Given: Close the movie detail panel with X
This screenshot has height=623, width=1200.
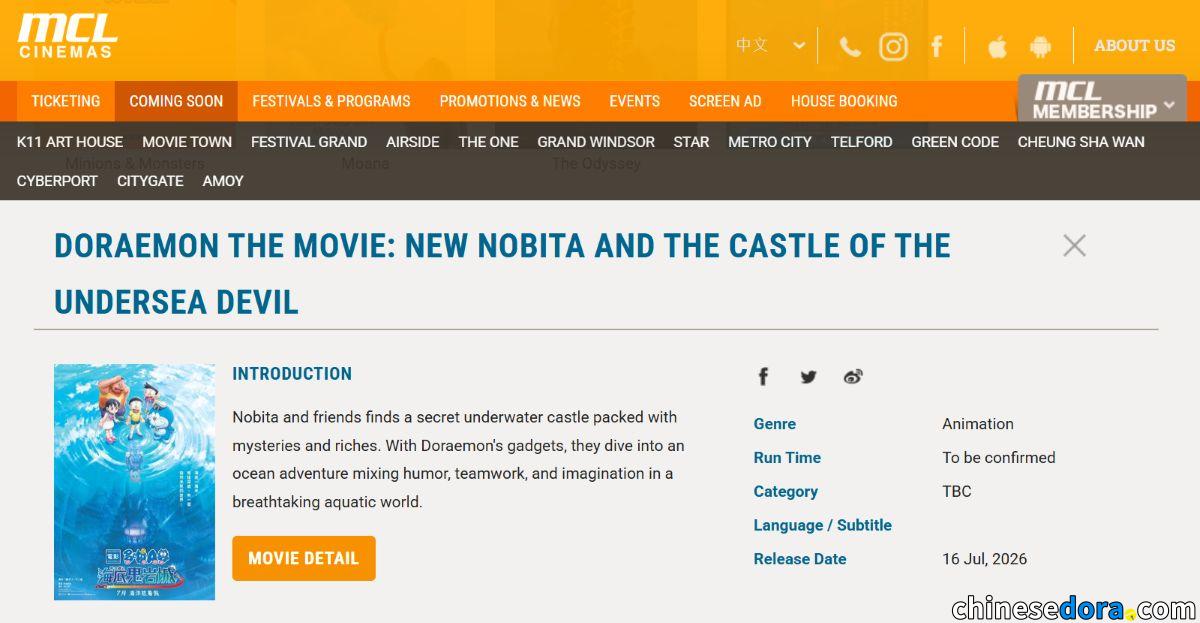Looking at the screenshot, I should [1074, 245].
